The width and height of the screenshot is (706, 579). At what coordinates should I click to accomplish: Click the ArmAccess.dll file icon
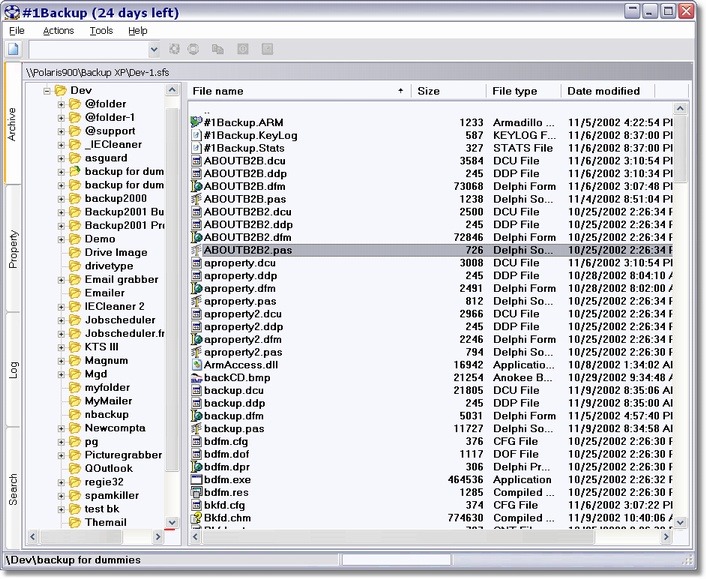tap(196, 365)
